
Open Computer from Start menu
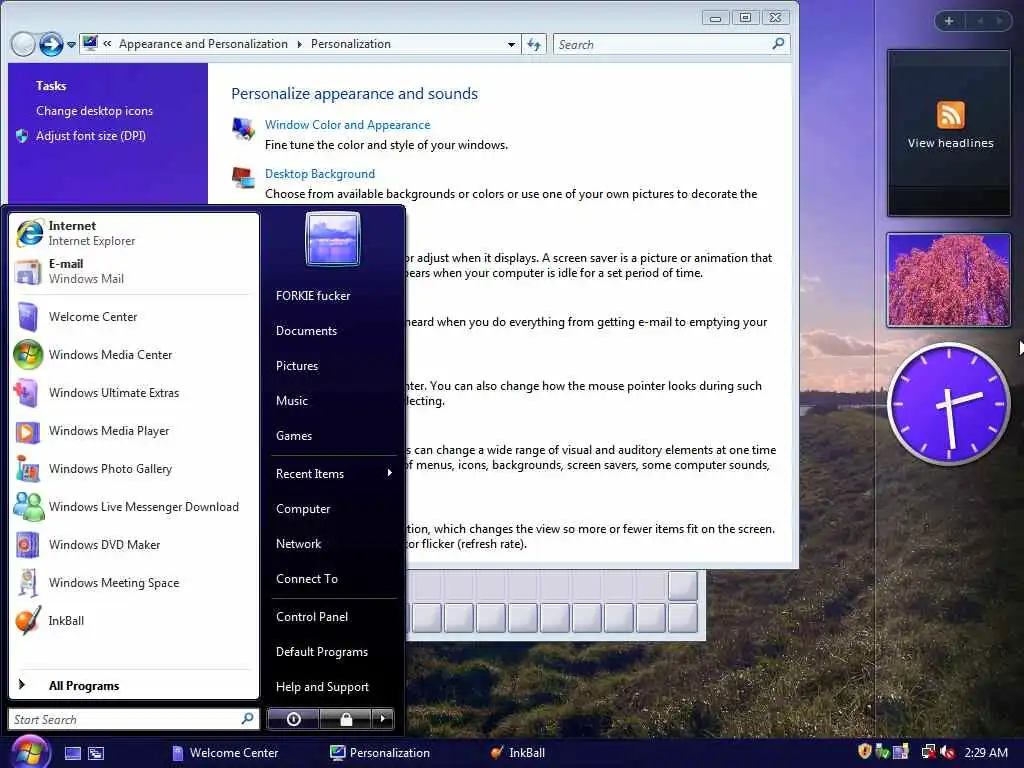303,509
